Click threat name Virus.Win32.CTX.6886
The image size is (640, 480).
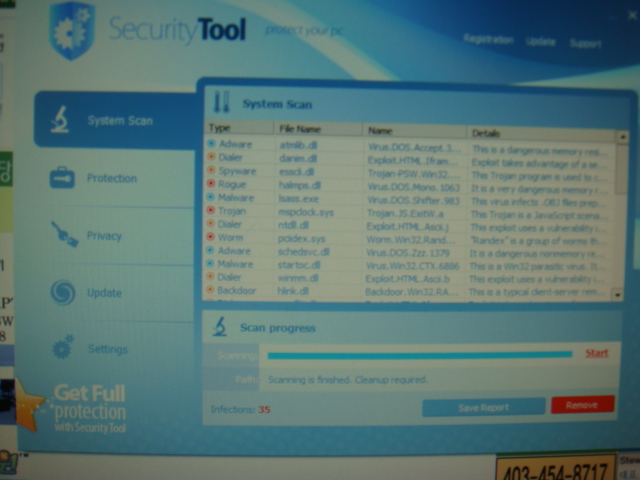412,267
